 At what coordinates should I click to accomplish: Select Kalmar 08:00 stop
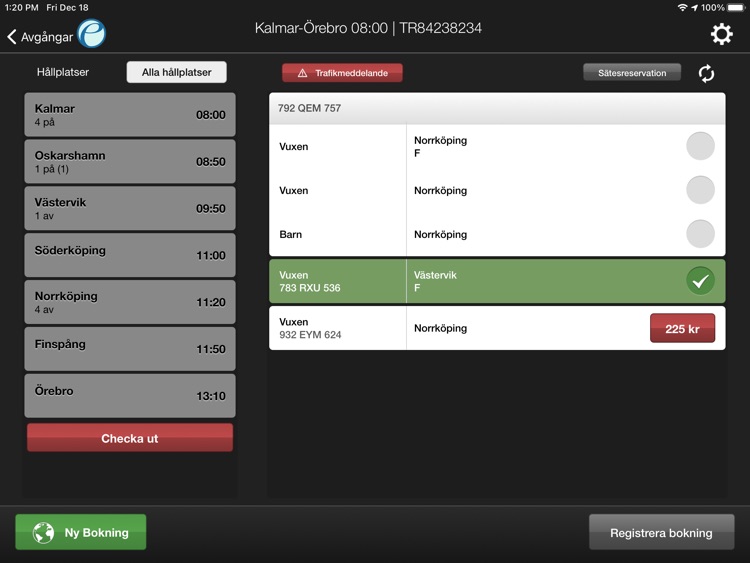130,115
